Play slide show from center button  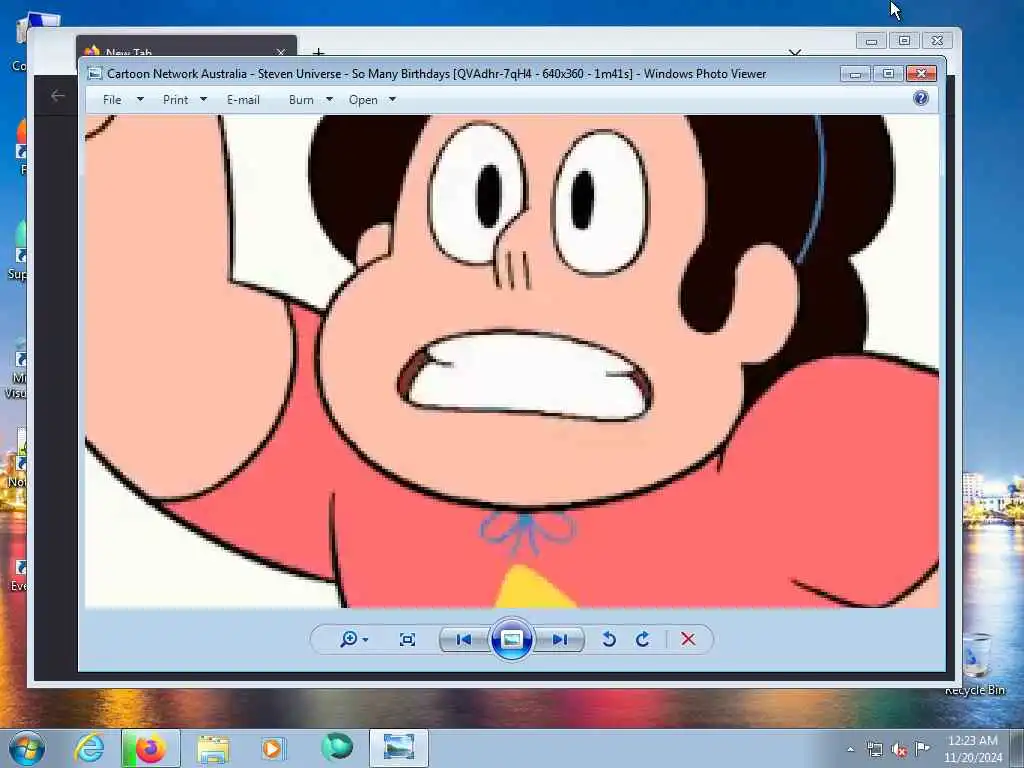tap(511, 639)
